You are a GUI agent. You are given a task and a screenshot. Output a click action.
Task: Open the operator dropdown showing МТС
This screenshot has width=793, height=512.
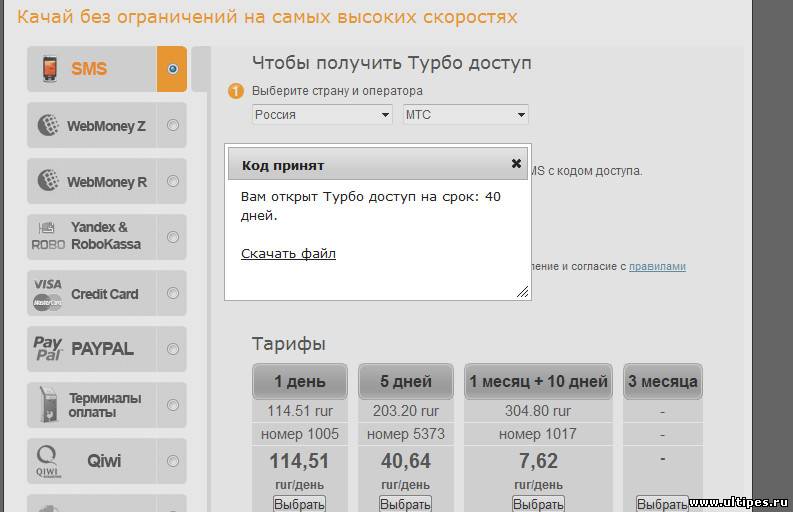coord(465,115)
